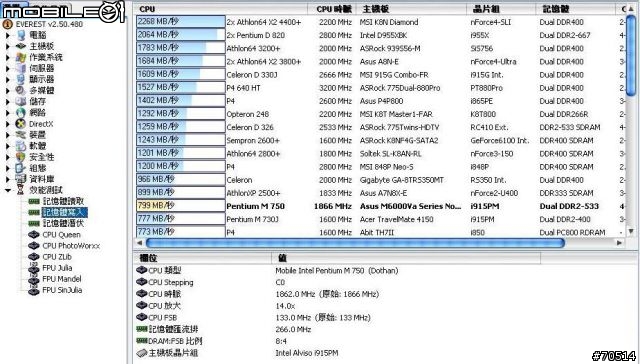Viewport: 640px width, 364px height.
Task: Click the 欄位 header in details pane
Action: click(x=203, y=258)
